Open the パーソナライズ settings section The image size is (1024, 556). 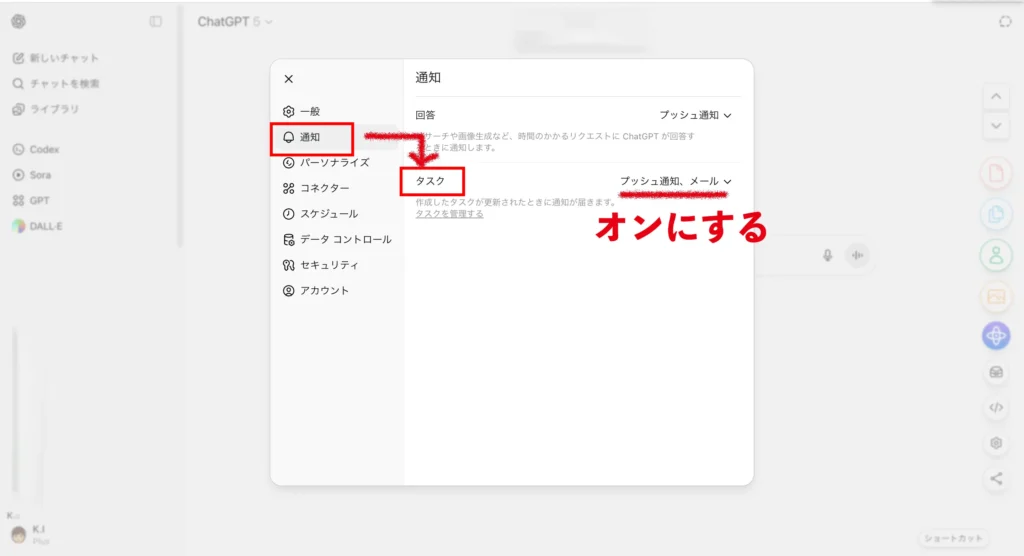[337, 163]
